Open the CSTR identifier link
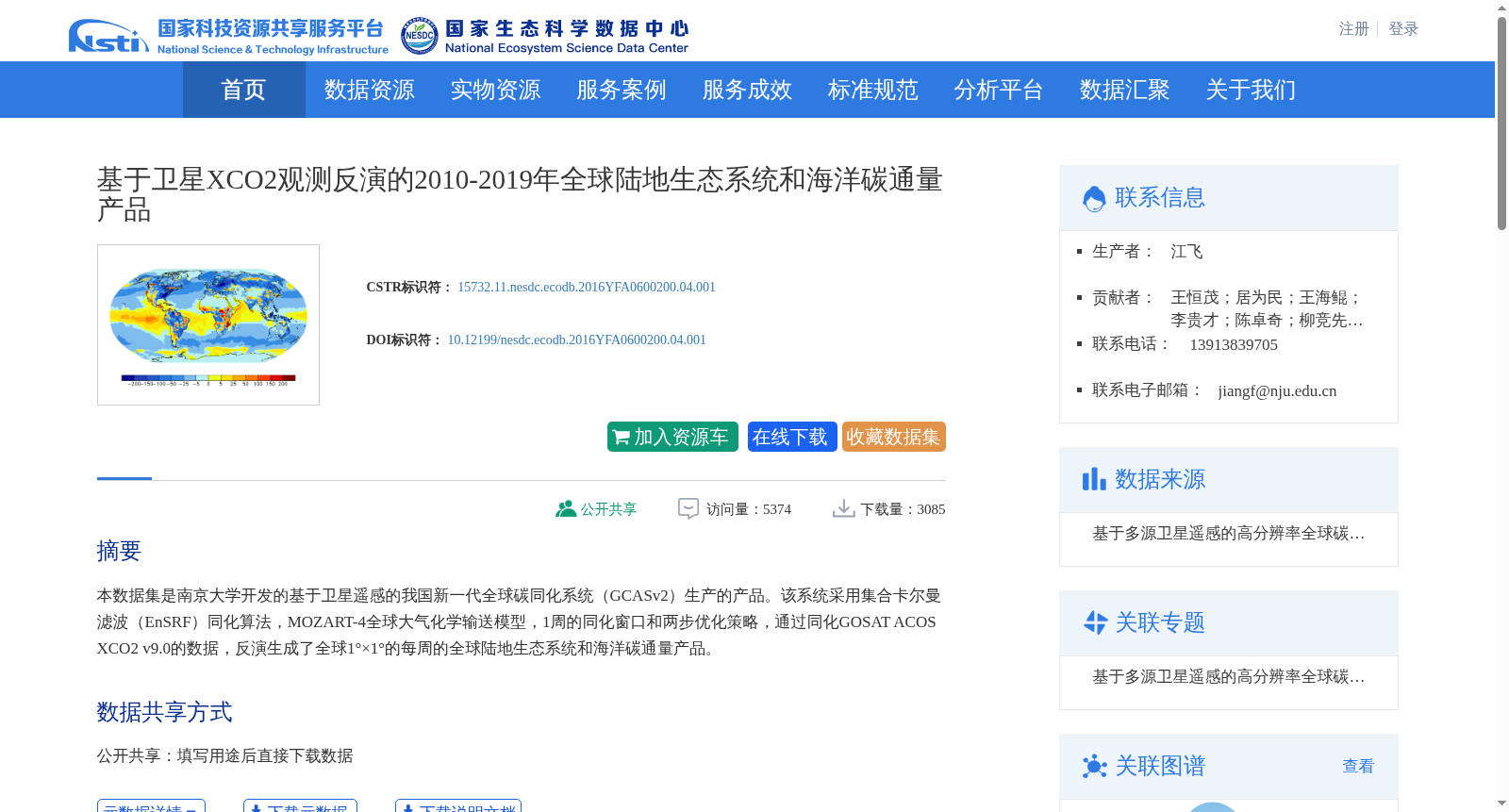 click(587, 287)
